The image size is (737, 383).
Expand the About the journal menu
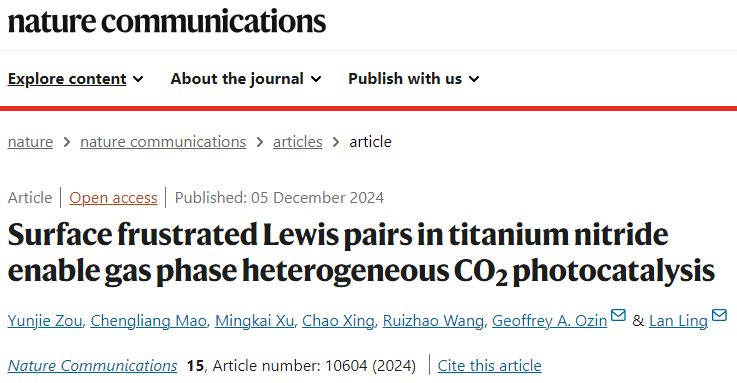[246, 78]
